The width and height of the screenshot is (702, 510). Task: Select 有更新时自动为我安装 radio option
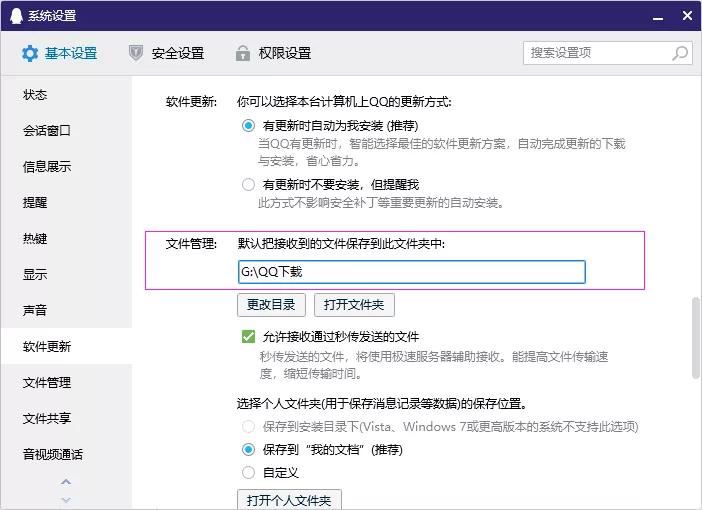coord(248,125)
